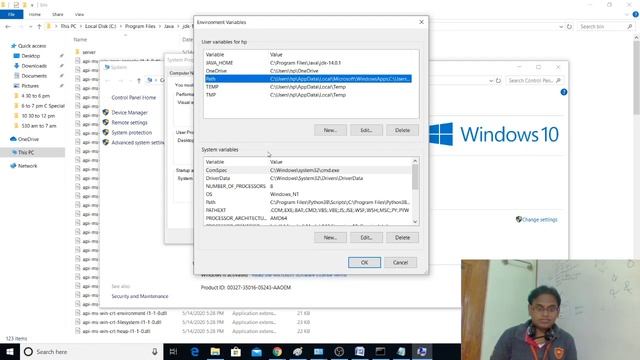Open Google Chrome from the taskbar
Viewport: 640px width, 360px height.
277,351
